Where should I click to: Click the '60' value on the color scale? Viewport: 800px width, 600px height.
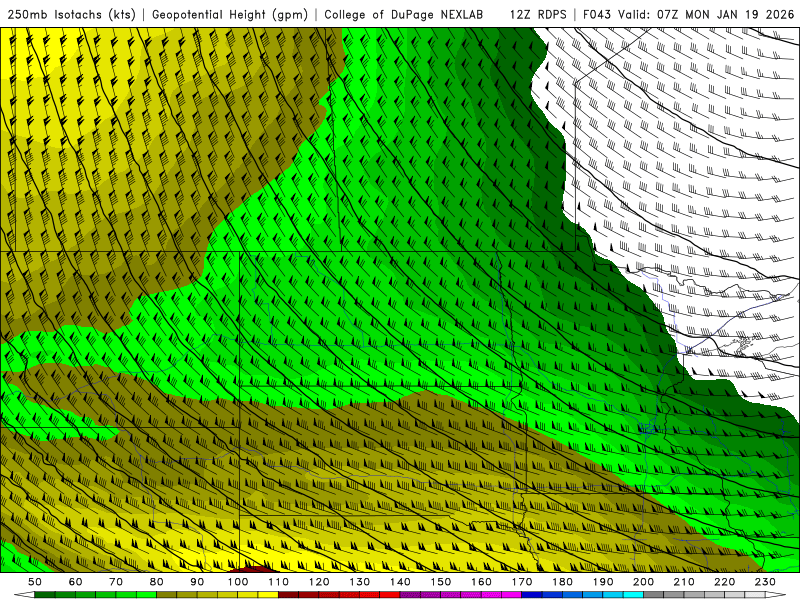[x=75, y=582]
